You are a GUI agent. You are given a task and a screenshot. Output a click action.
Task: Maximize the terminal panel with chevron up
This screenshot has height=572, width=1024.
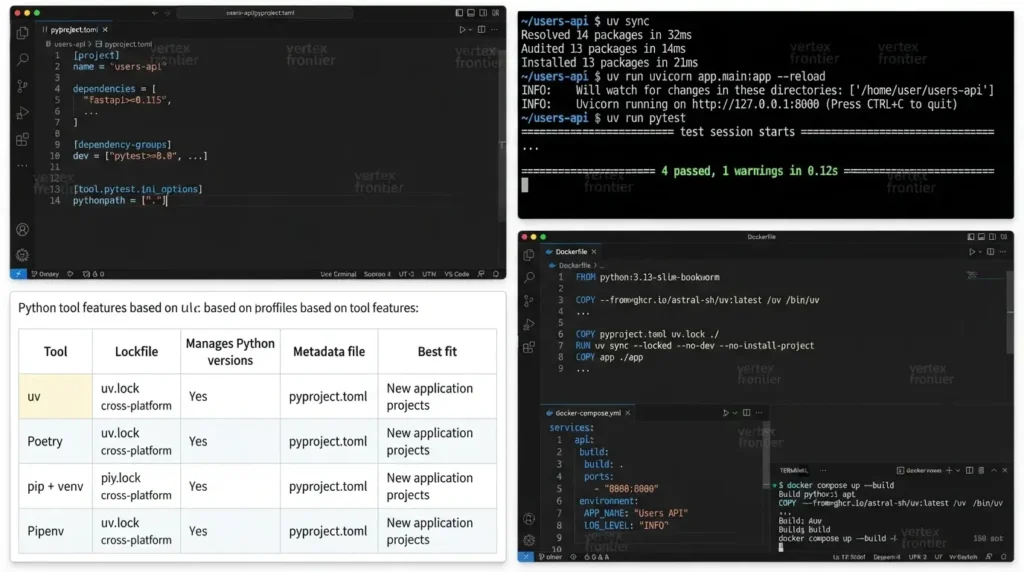pyautogui.click(x=994, y=470)
